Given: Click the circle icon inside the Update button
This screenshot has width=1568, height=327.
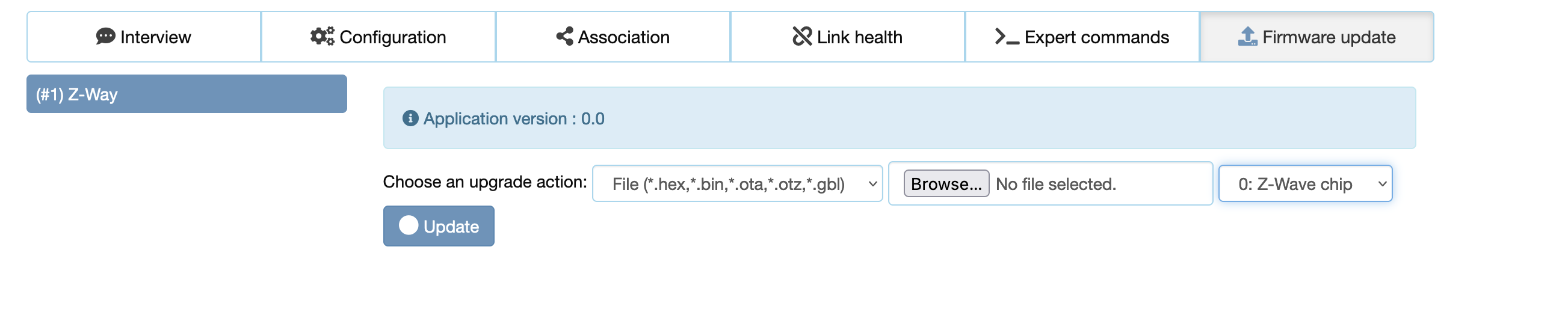Looking at the screenshot, I should coord(409,225).
